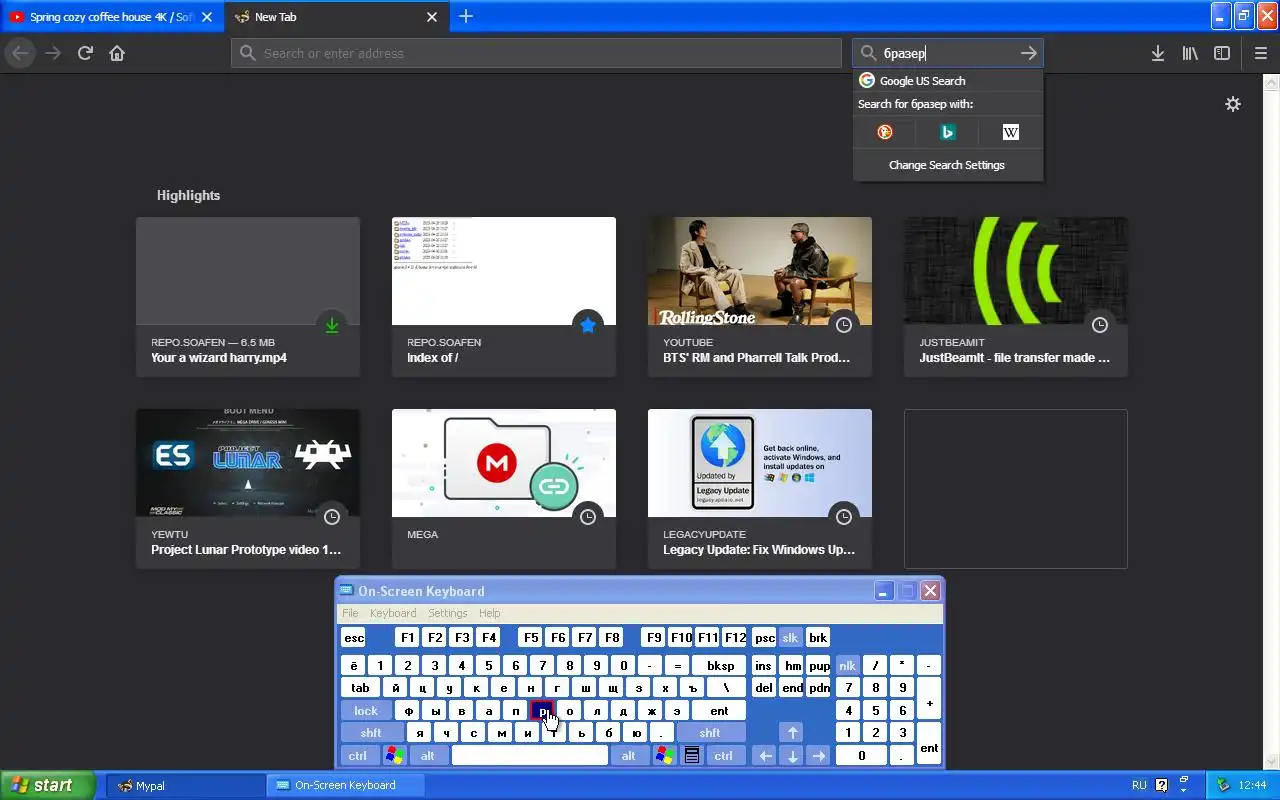Toggle the right ctrl key
The image size is (1280, 800).
723,756
